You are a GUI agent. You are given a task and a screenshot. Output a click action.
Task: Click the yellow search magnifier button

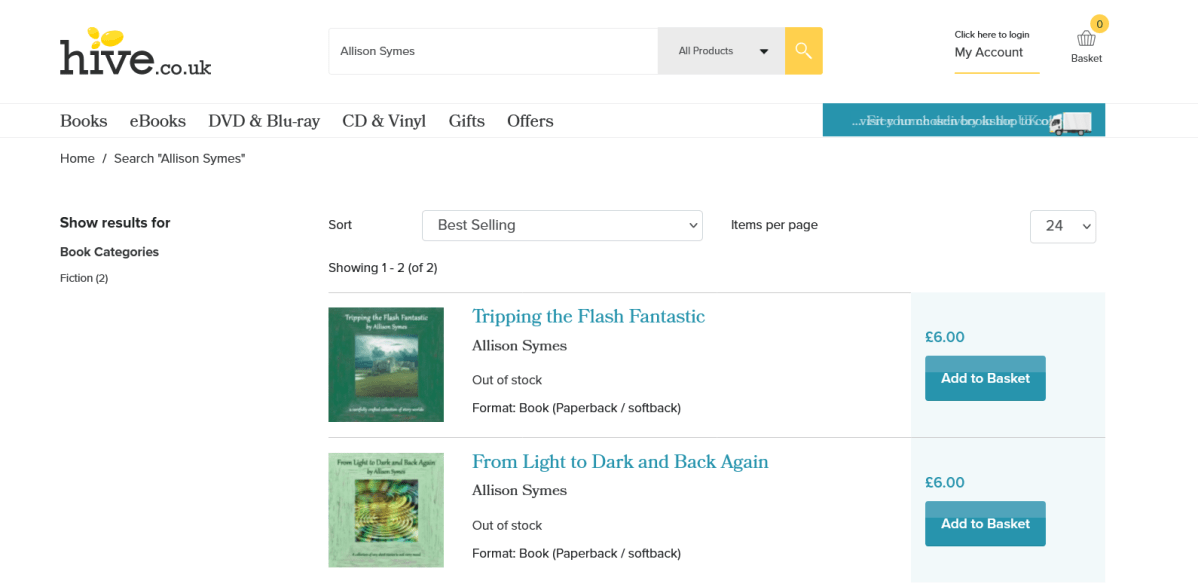click(x=803, y=51)
